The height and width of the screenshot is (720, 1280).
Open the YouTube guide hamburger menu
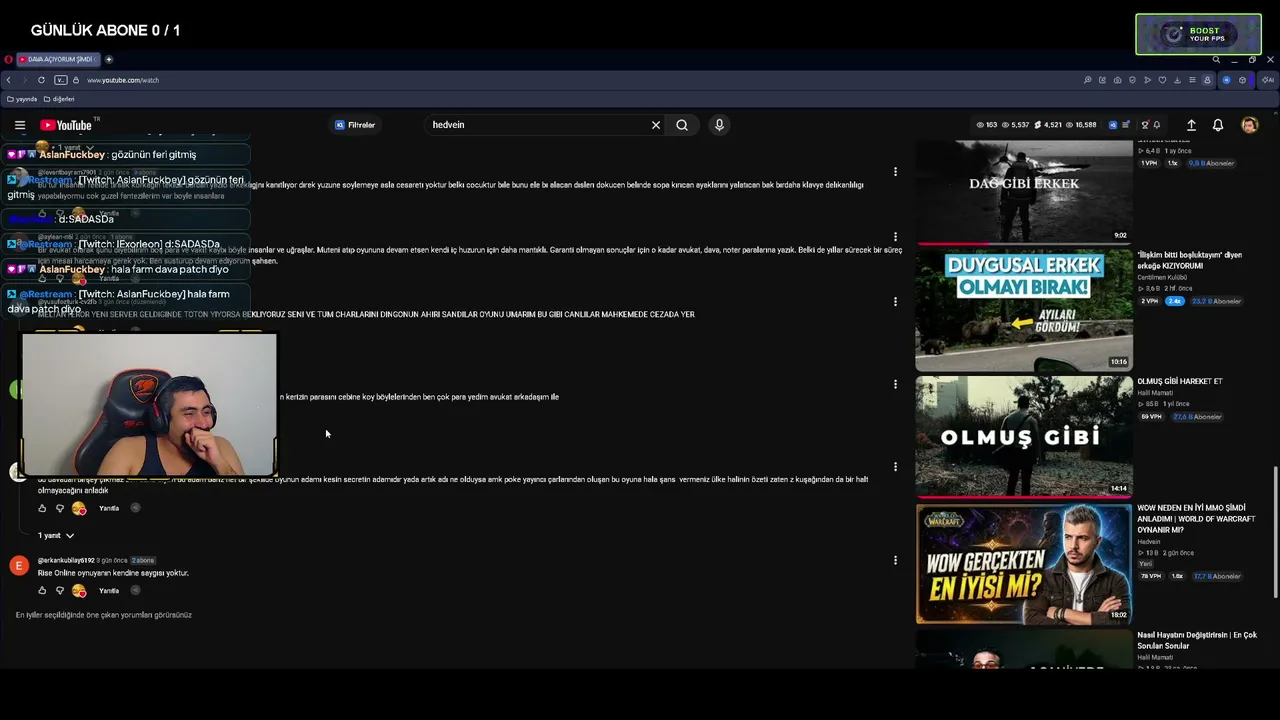[x=19, y=125]
